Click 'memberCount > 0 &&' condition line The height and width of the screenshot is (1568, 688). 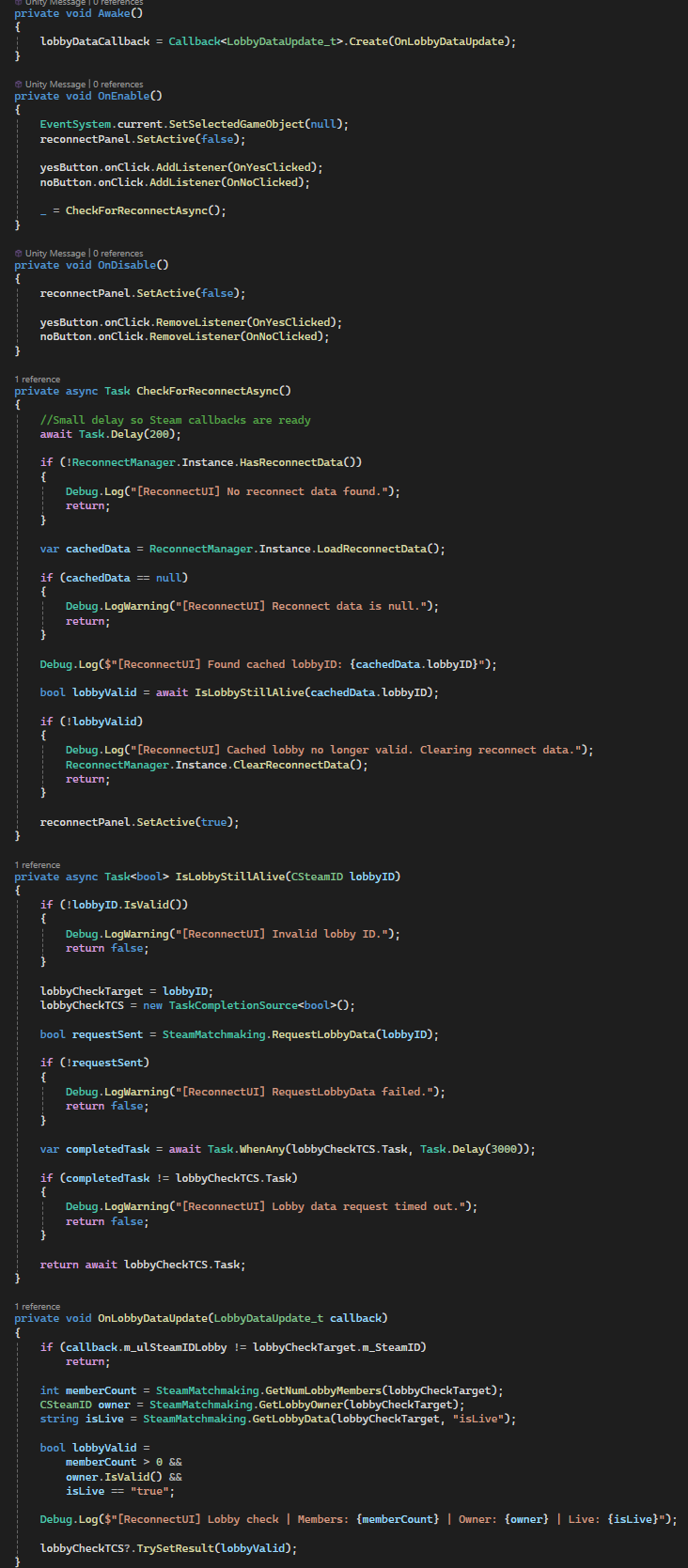tap(124, 1462)
